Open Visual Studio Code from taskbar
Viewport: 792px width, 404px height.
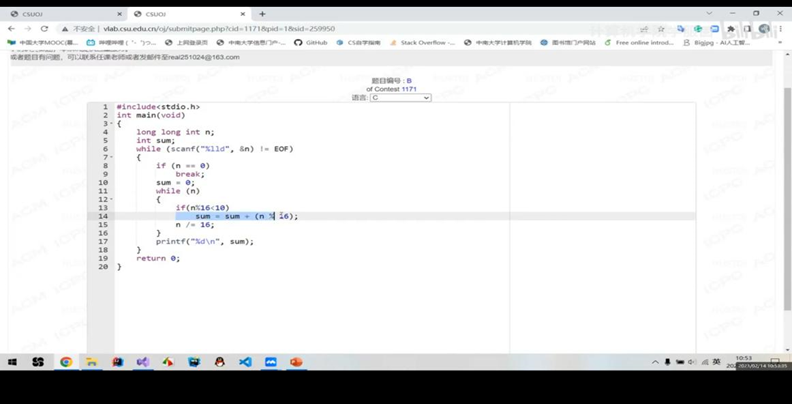tap(245, 362)
